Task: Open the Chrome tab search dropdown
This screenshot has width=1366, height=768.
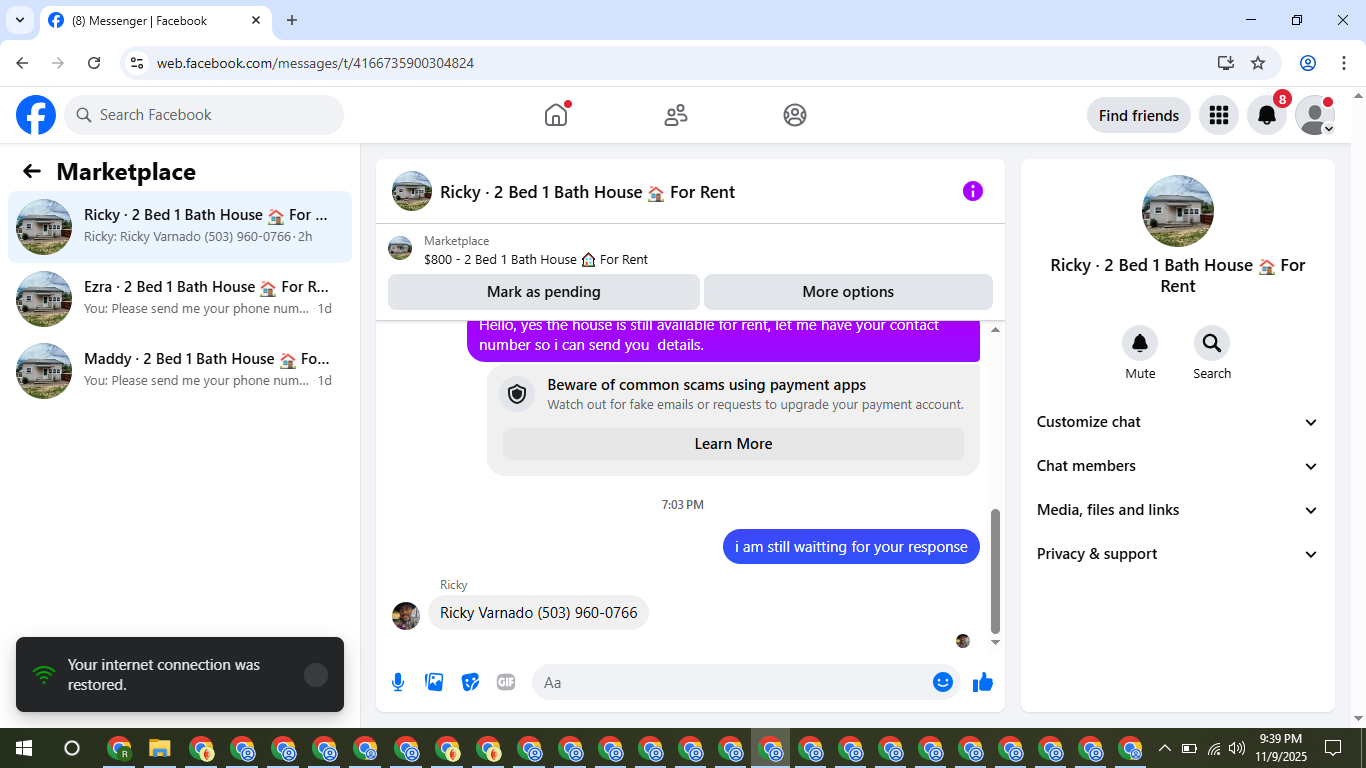Action: coord(20,20)
